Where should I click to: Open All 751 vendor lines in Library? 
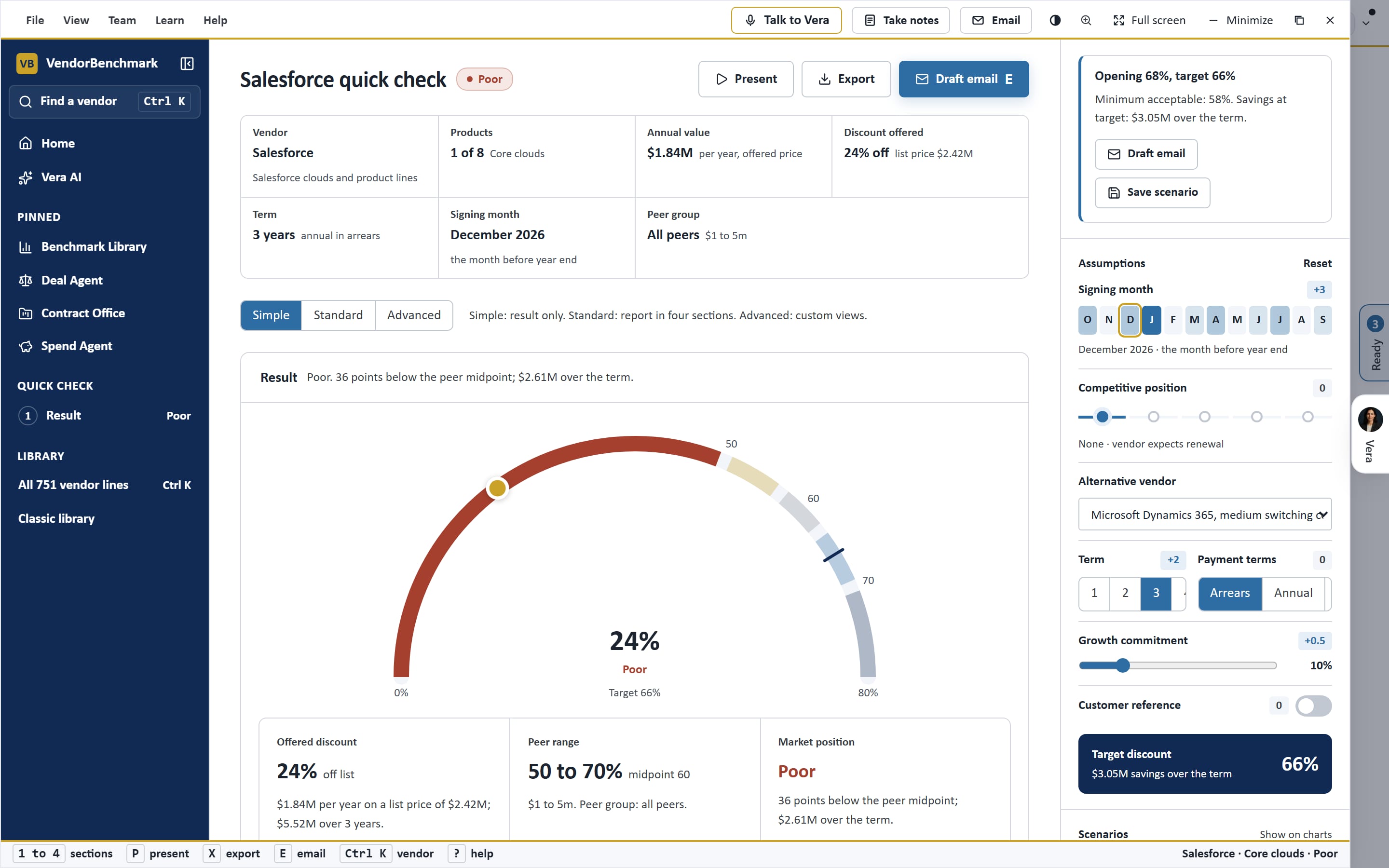pos(105,485)
